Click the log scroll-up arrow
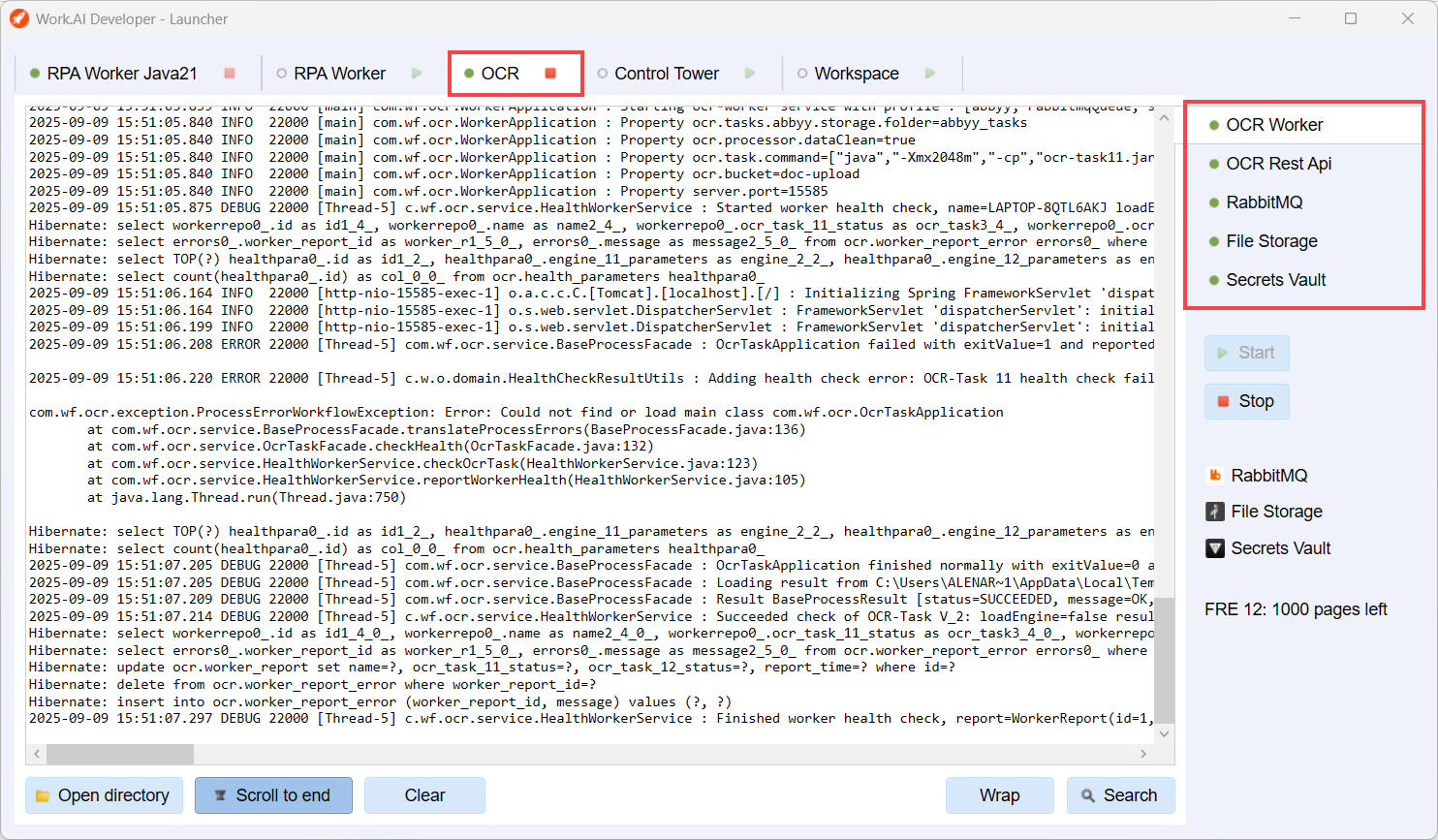Viewport: 1438px width, 840px height. pos(1165,117)
